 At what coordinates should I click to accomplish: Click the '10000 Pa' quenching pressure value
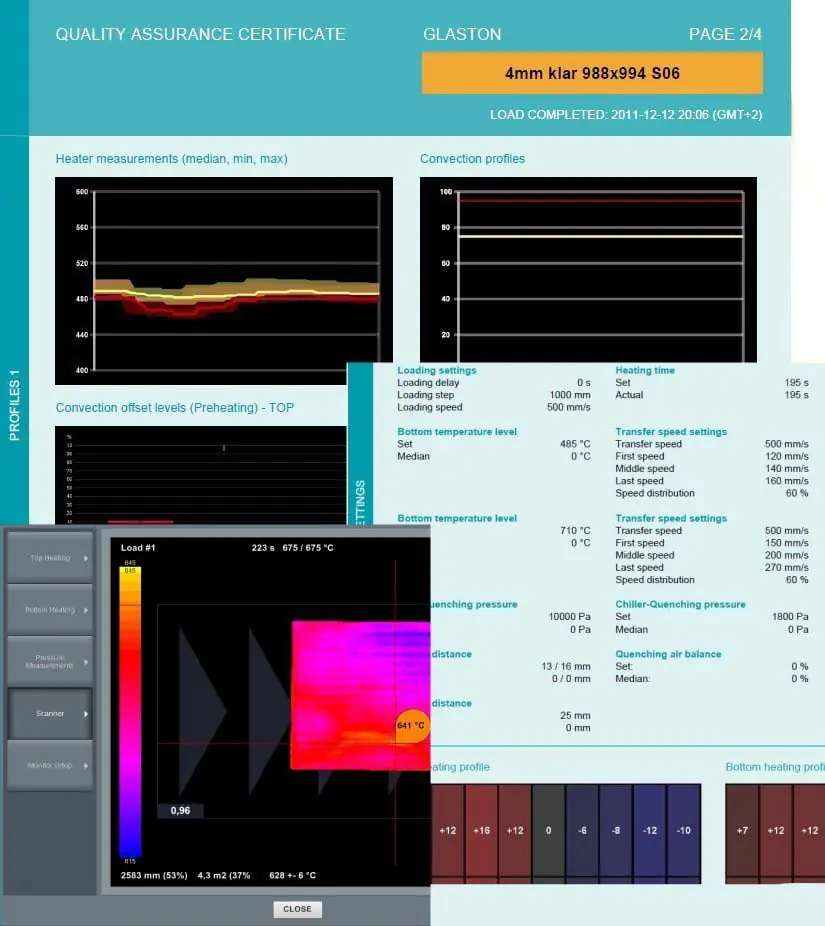click(x=569, y=617)
